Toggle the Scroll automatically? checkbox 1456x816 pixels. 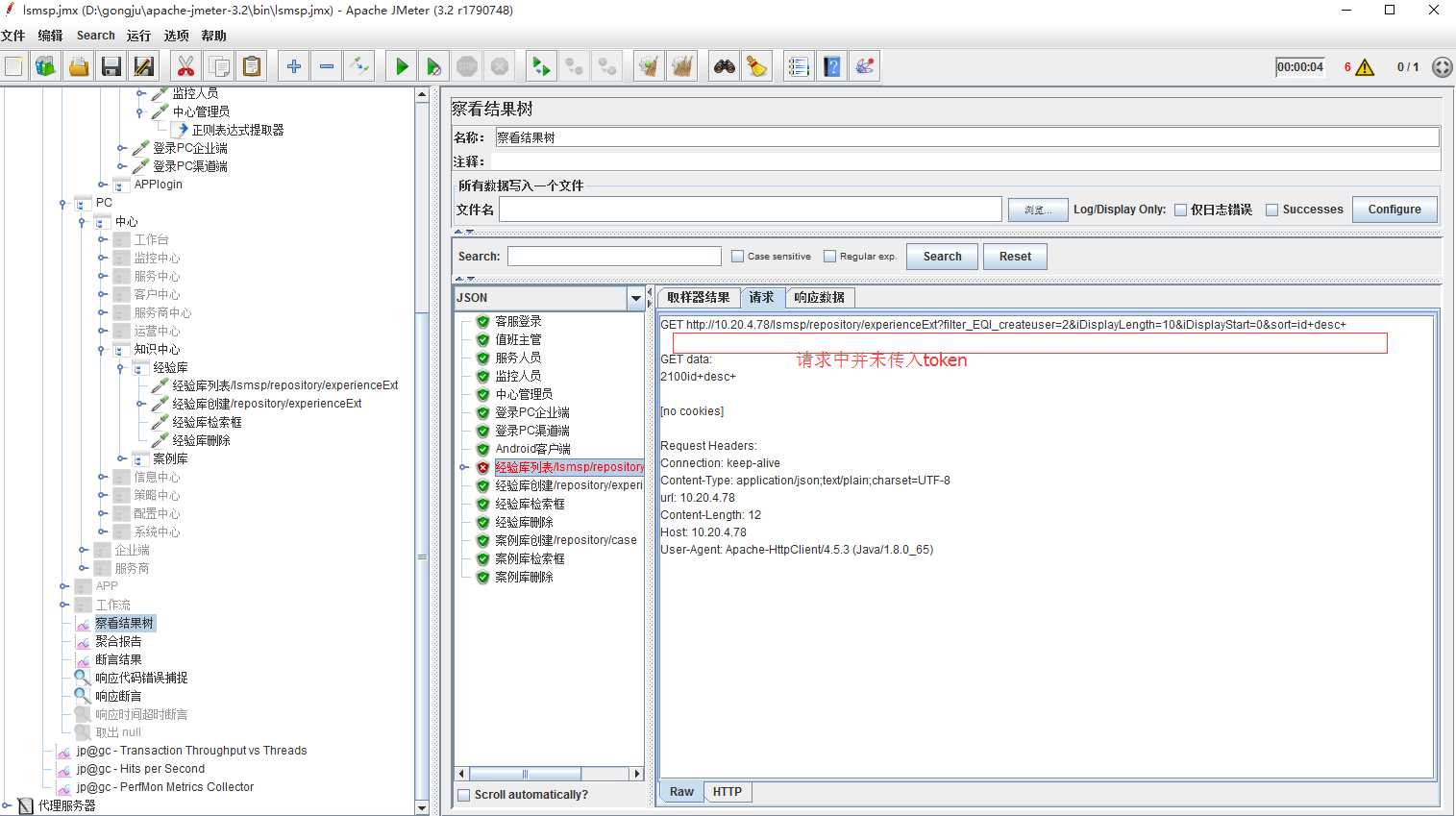tap(464, 795)
